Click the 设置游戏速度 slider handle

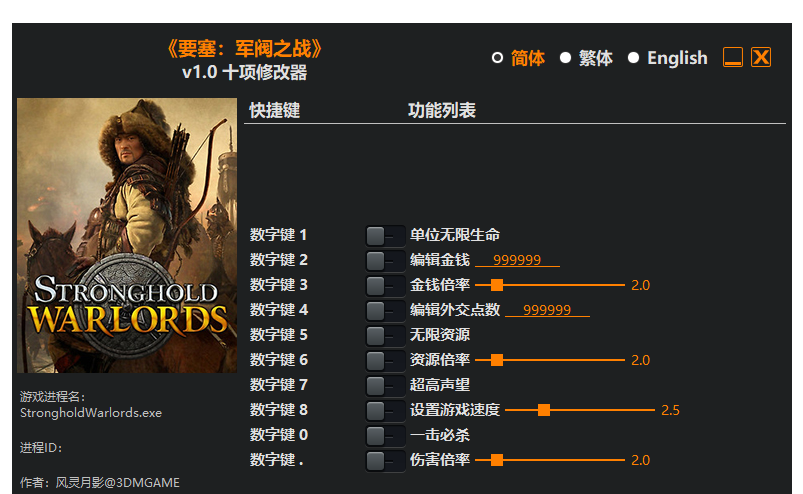(x=544, y=410)
